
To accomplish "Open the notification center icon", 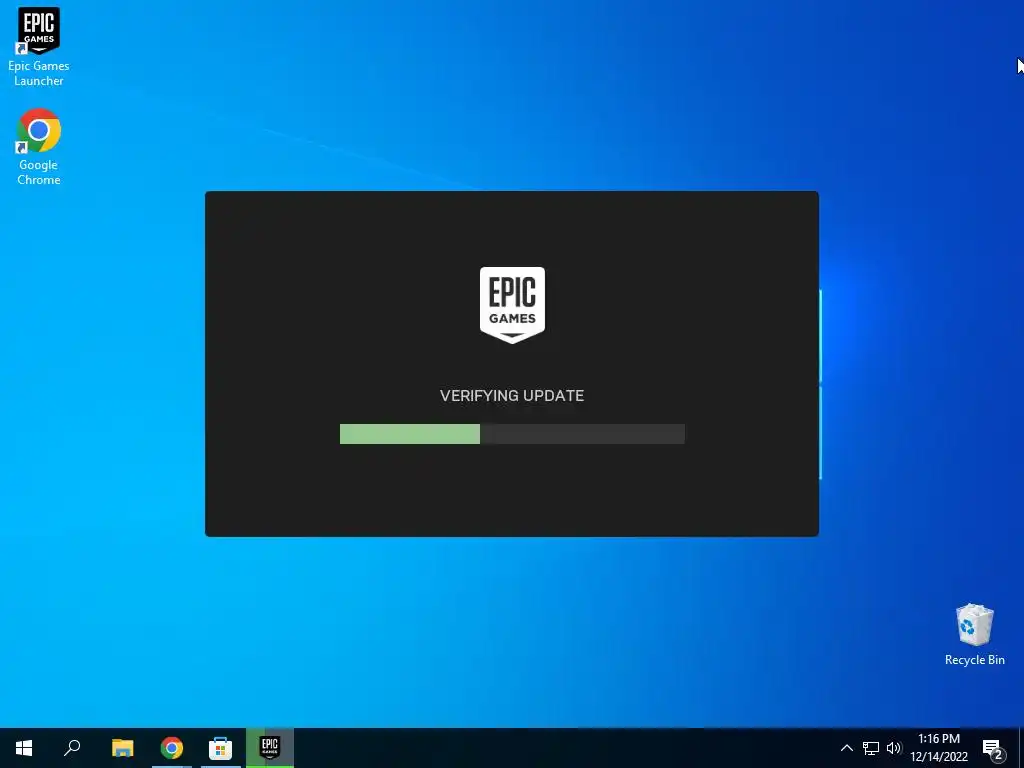I will click(x=993, y=748).
